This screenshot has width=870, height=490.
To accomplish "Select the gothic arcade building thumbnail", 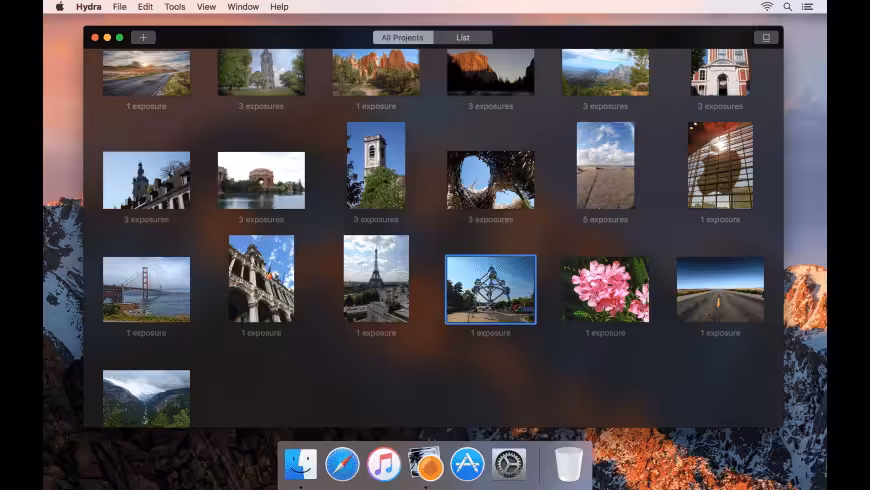I will pyautogui.click(x=261, y=279).
